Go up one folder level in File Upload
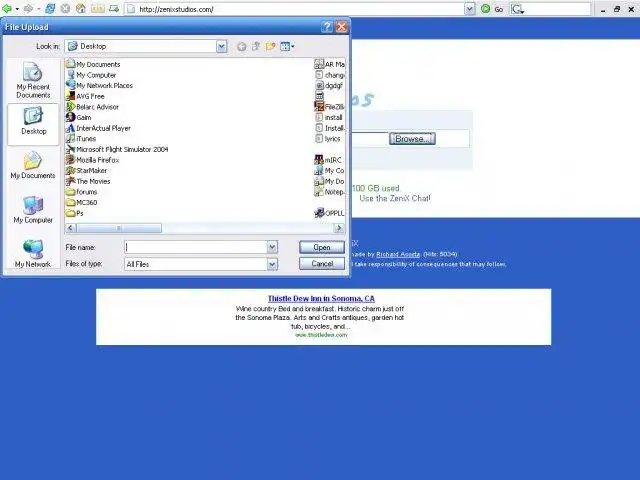 coord(256,47)
